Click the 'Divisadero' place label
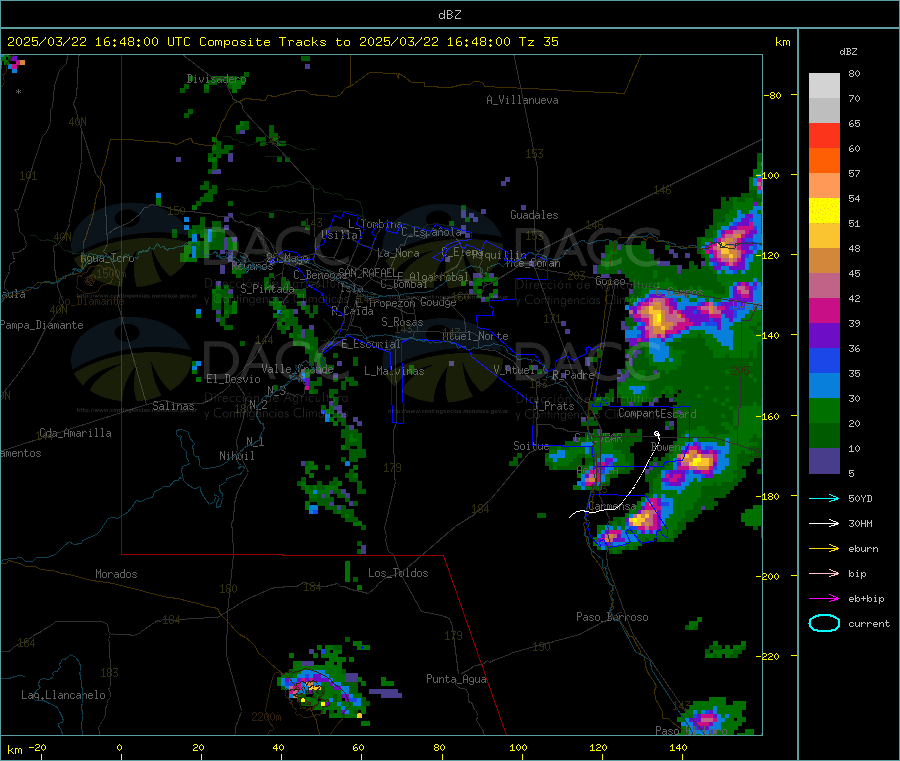 coord(216,79)
